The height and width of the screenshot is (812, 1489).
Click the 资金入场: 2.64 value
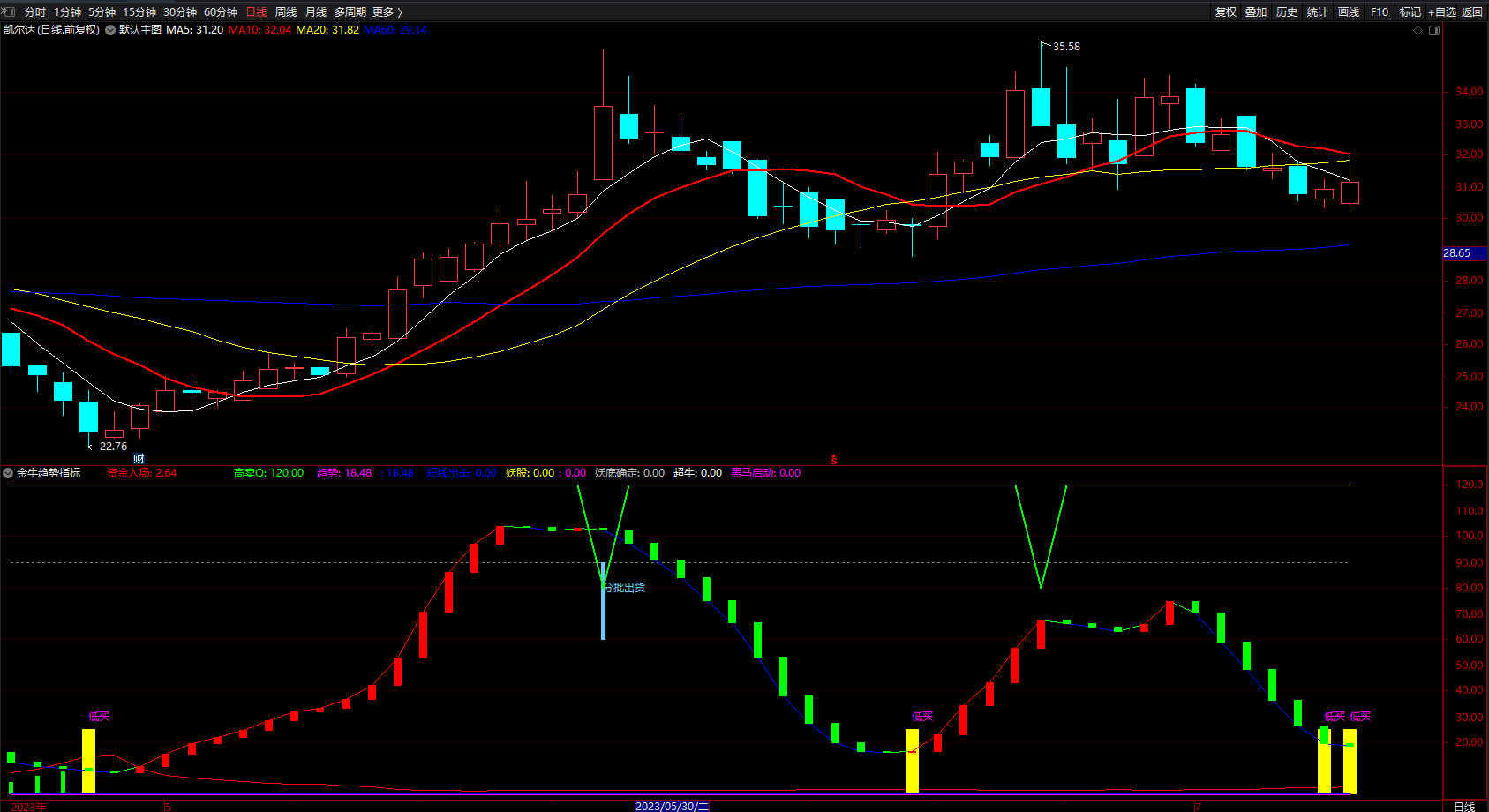(141, 473)
